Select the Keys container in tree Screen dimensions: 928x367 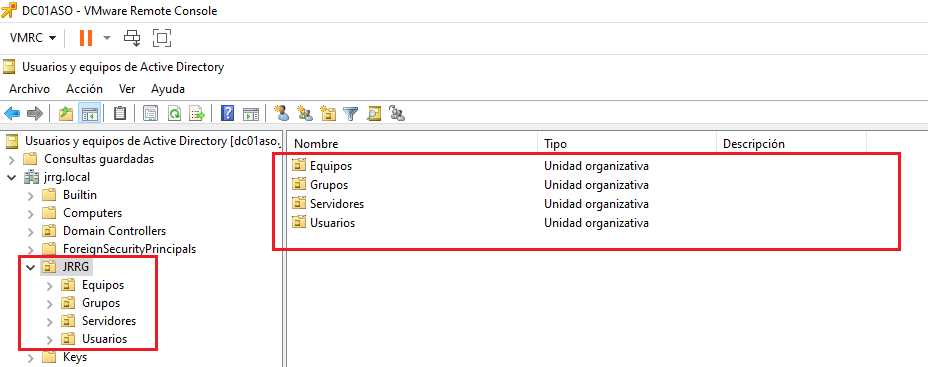click(x=75, y=358)
